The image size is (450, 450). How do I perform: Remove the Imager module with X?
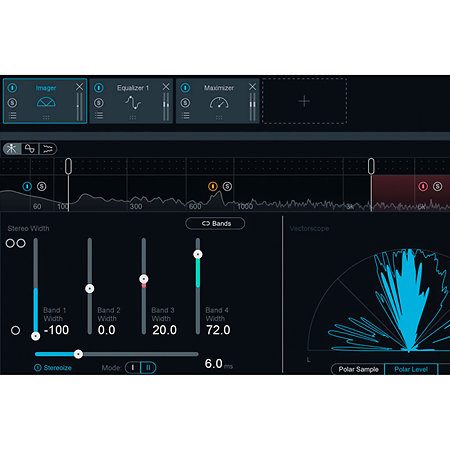point(79,87)
